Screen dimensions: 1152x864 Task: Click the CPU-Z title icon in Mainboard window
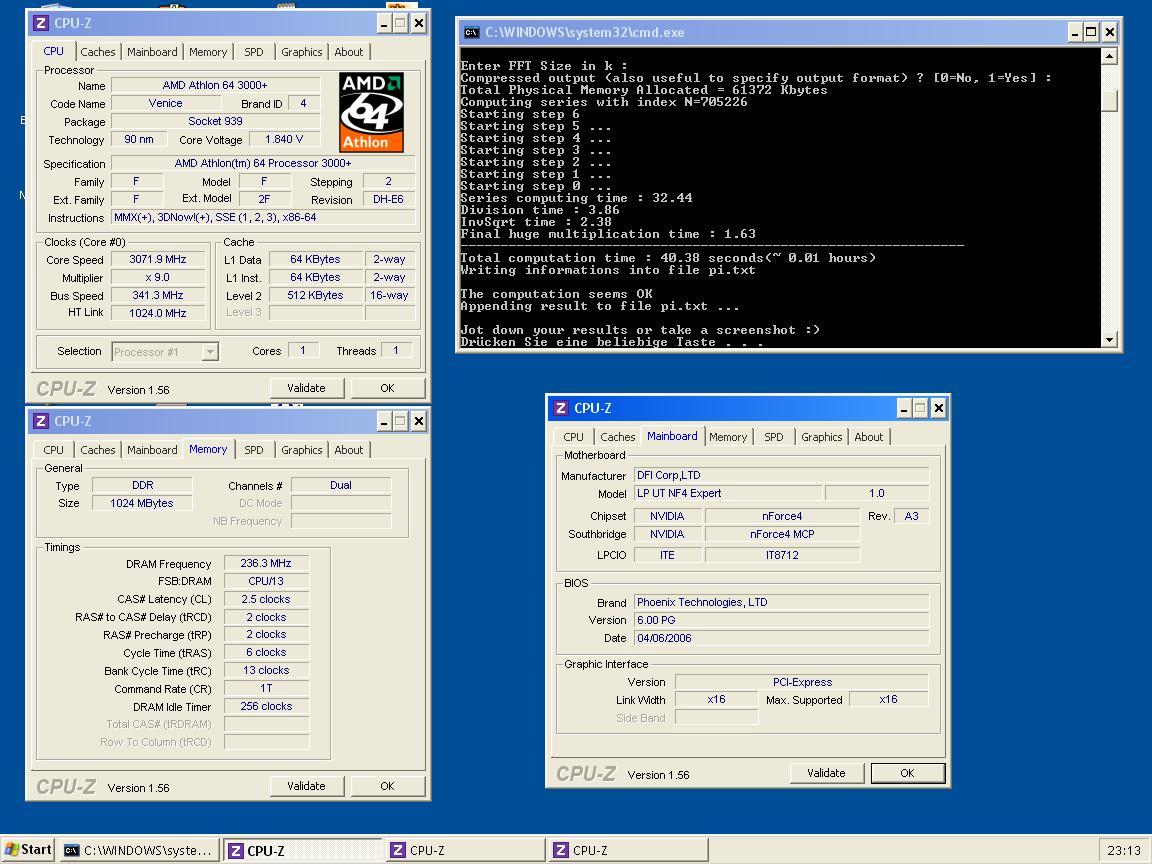coord(561,408)
